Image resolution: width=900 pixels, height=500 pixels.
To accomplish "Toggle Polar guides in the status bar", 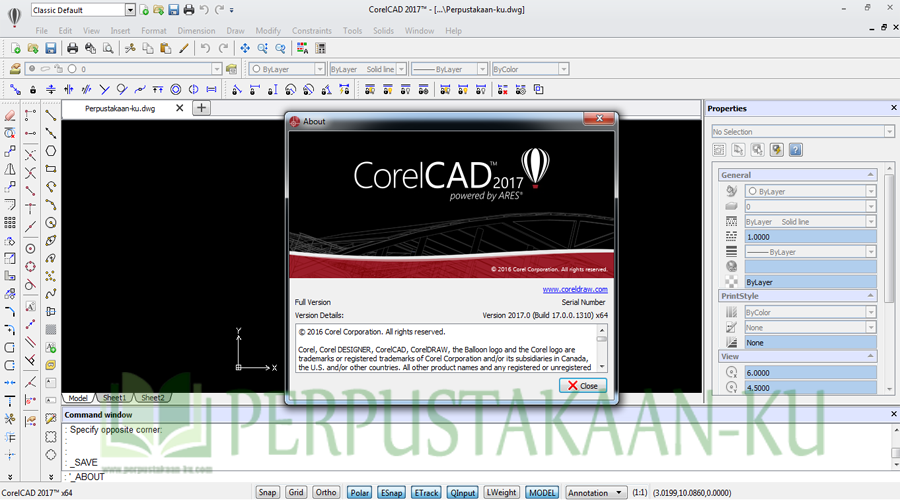I will 359,493.
